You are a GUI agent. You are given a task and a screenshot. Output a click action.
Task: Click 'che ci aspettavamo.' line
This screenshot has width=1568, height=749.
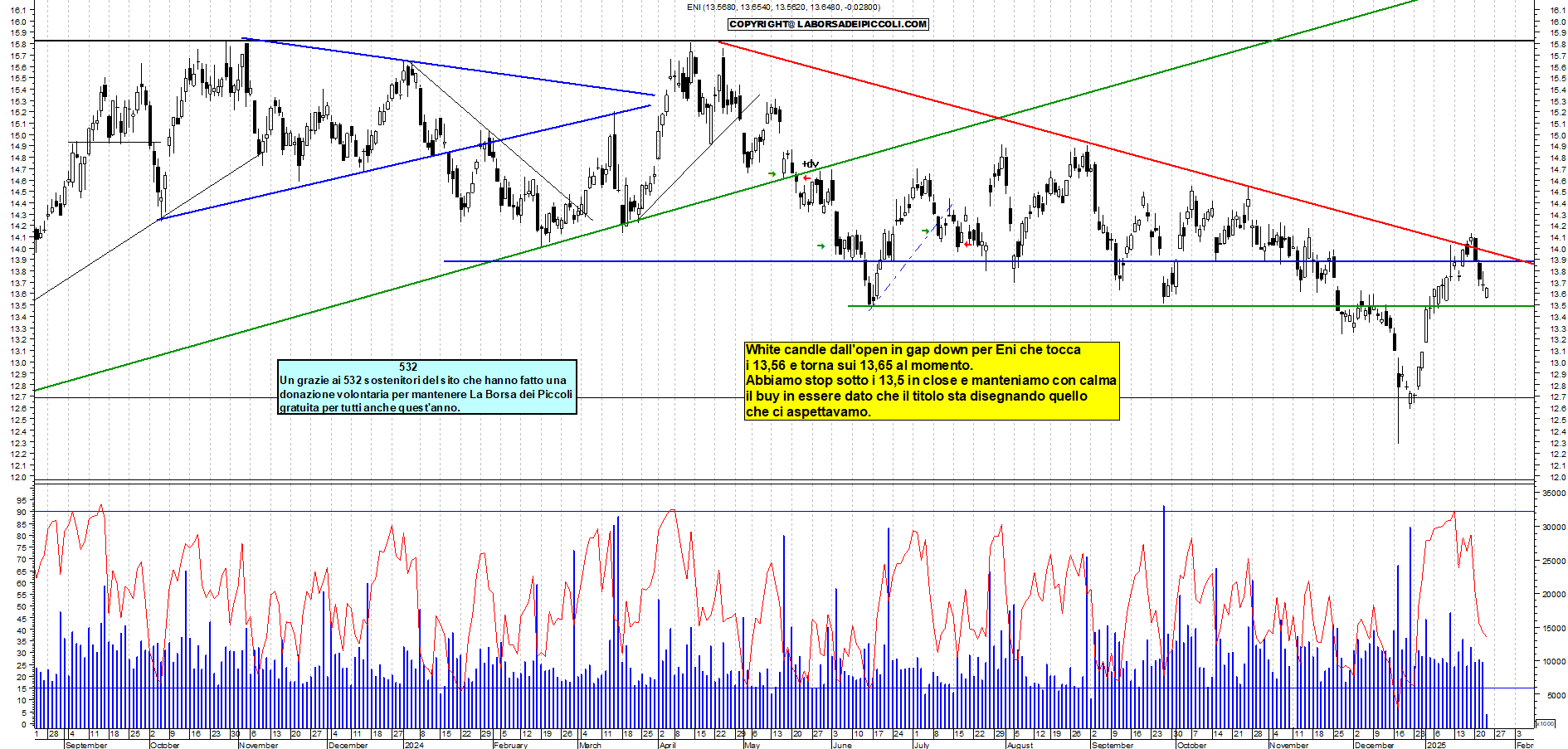808,412
